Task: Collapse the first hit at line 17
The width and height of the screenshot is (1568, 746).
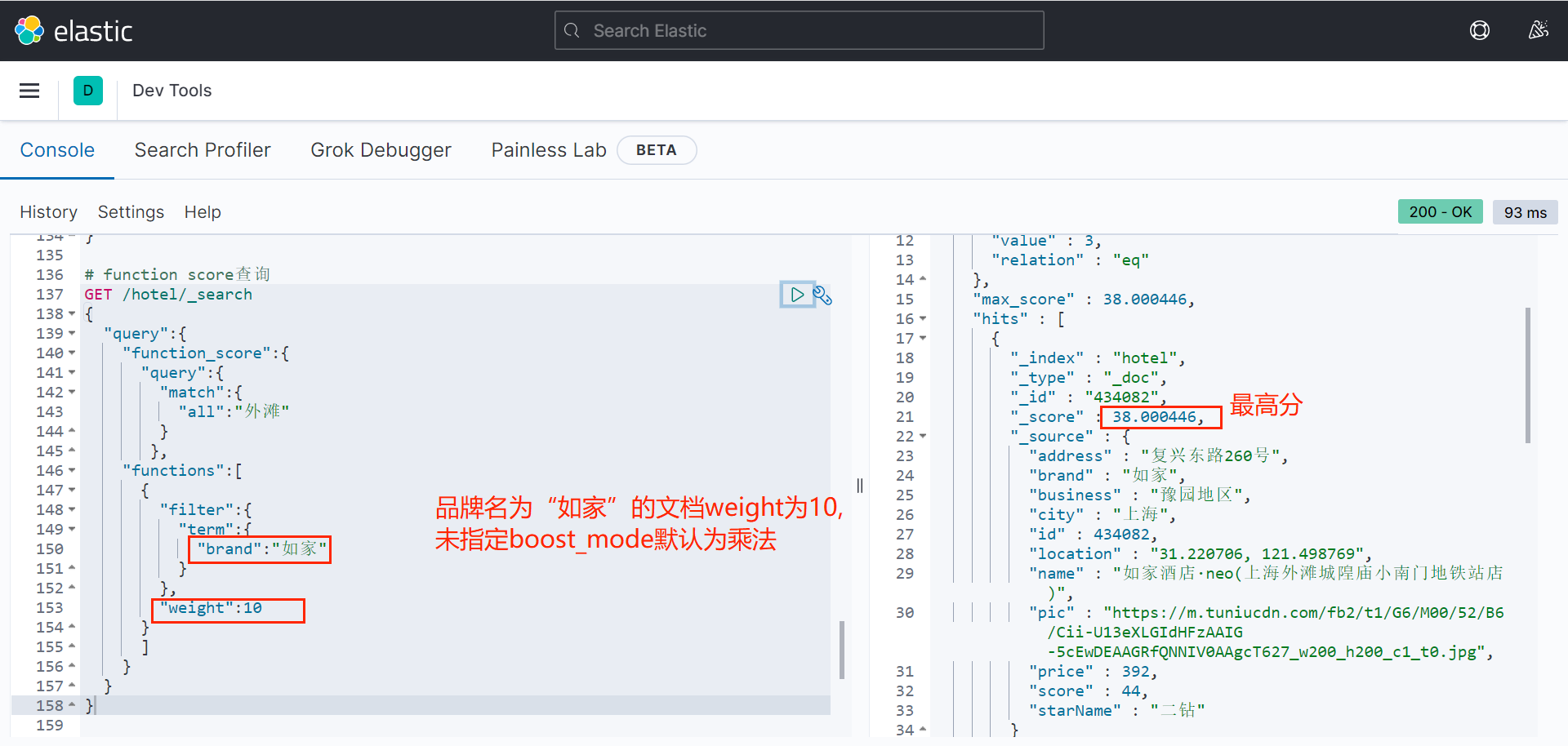Action: [923, 339]
